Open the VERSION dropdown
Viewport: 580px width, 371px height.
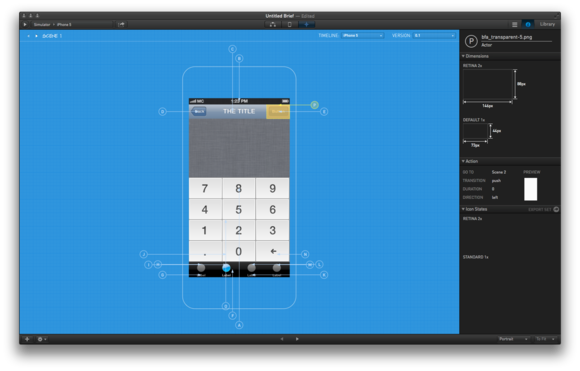click(434, 36)
